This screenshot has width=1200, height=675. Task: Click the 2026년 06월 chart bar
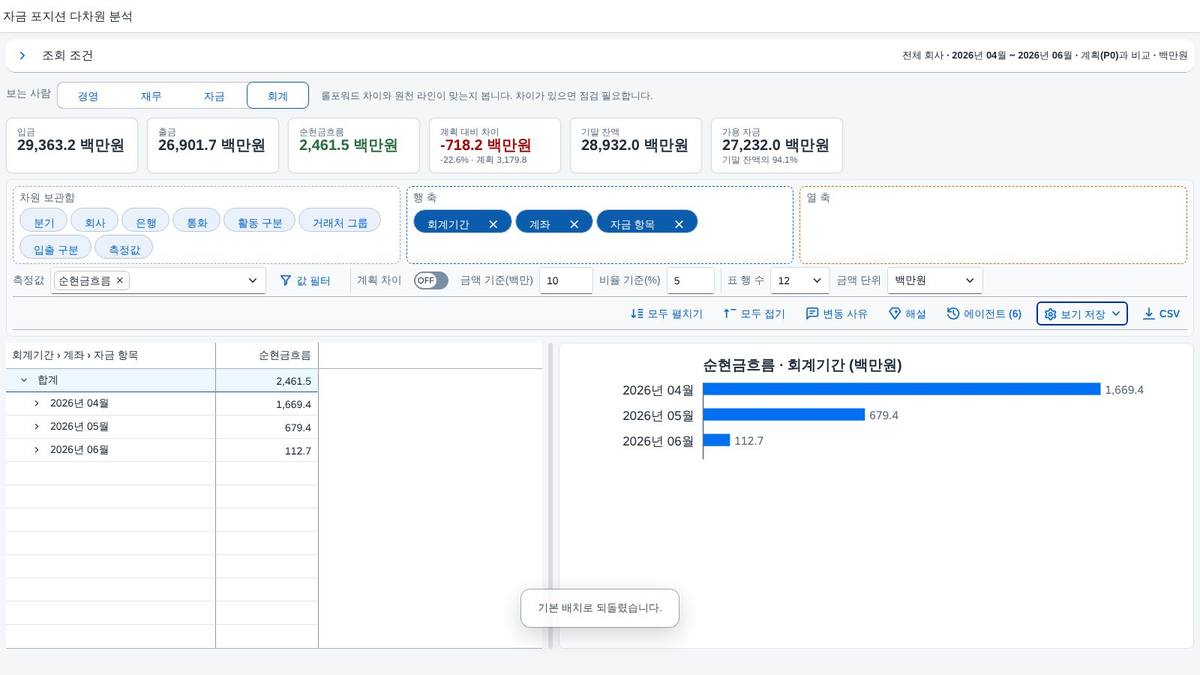click(x=717, y=440)
